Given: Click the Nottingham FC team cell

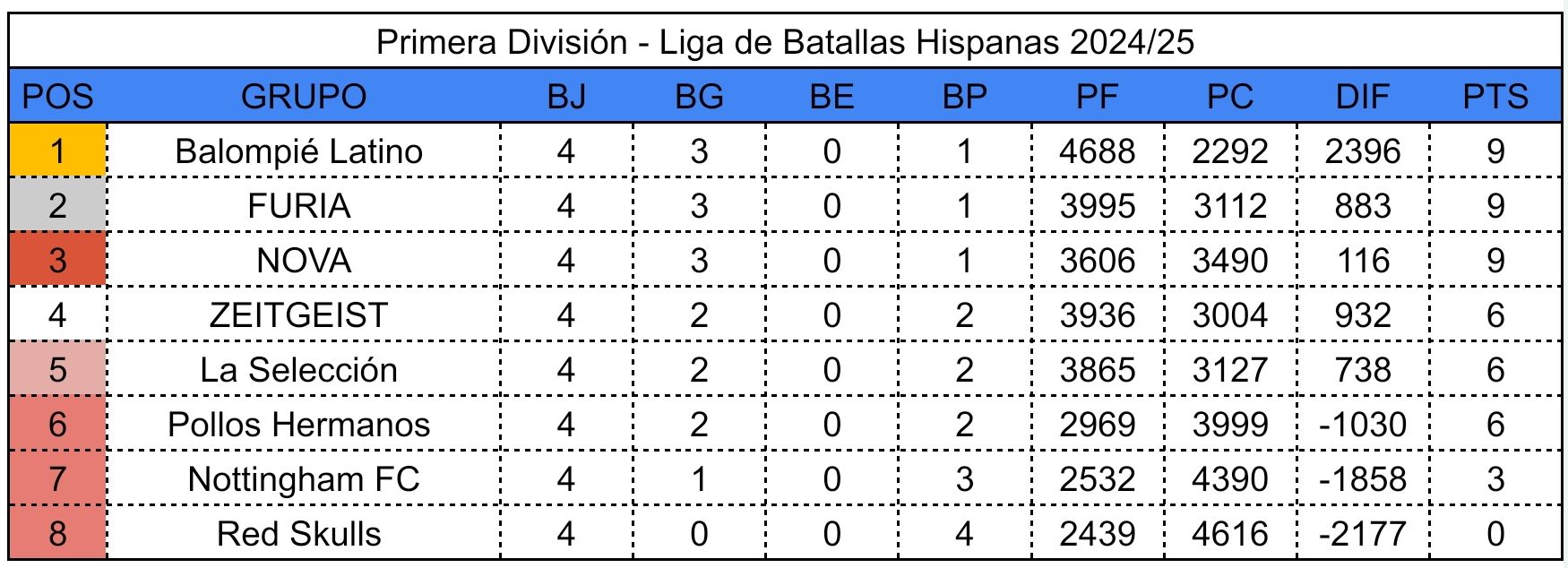Looking at the screenshot, I should point(303,479).
